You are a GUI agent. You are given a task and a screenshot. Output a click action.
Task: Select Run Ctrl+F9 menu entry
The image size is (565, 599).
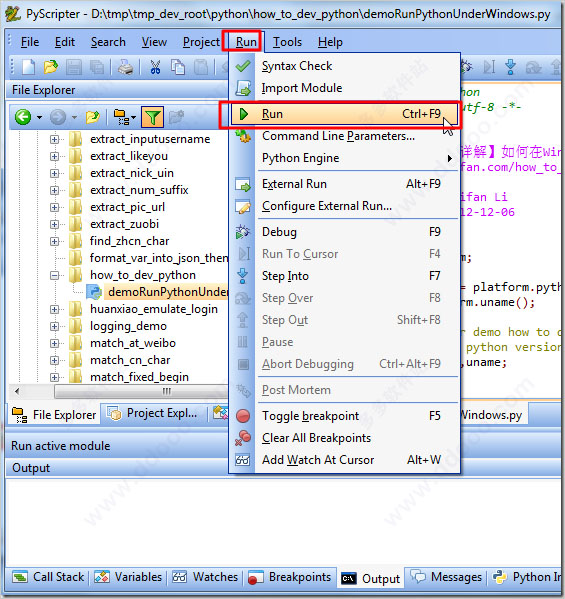(x=344, y=114)
